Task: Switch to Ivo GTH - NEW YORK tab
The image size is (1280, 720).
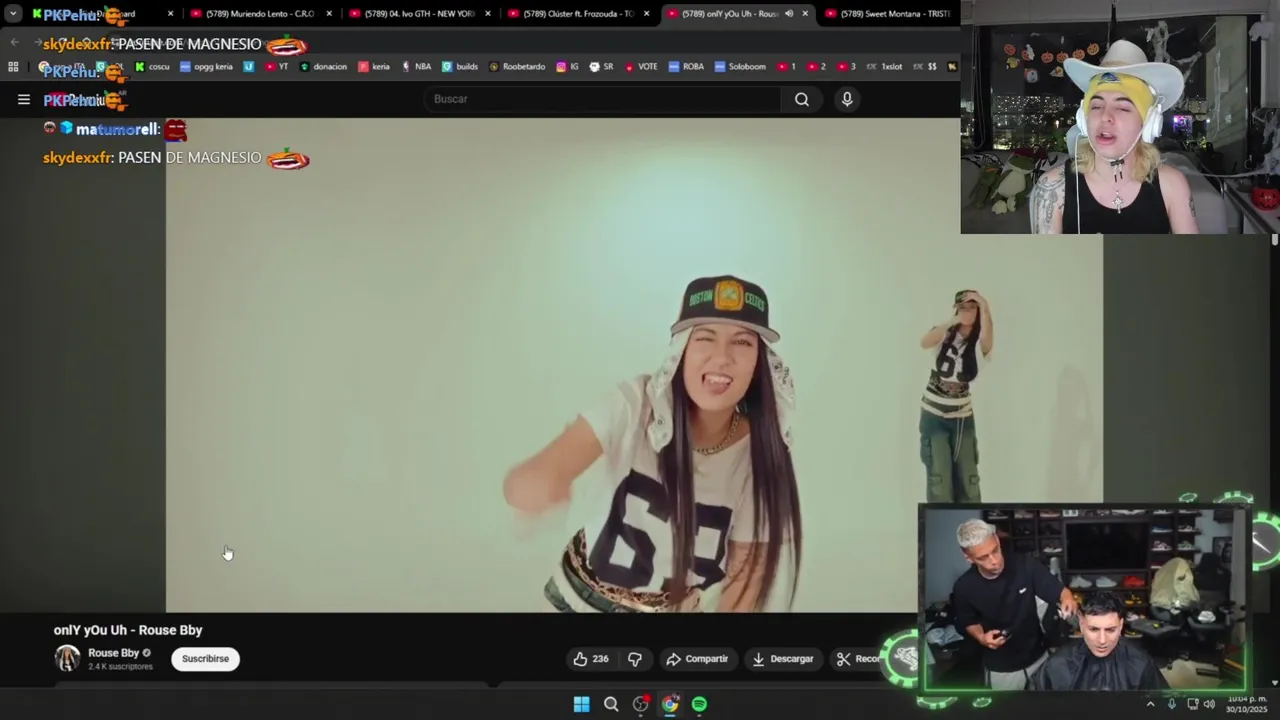Action: click(x=420, y=14)
